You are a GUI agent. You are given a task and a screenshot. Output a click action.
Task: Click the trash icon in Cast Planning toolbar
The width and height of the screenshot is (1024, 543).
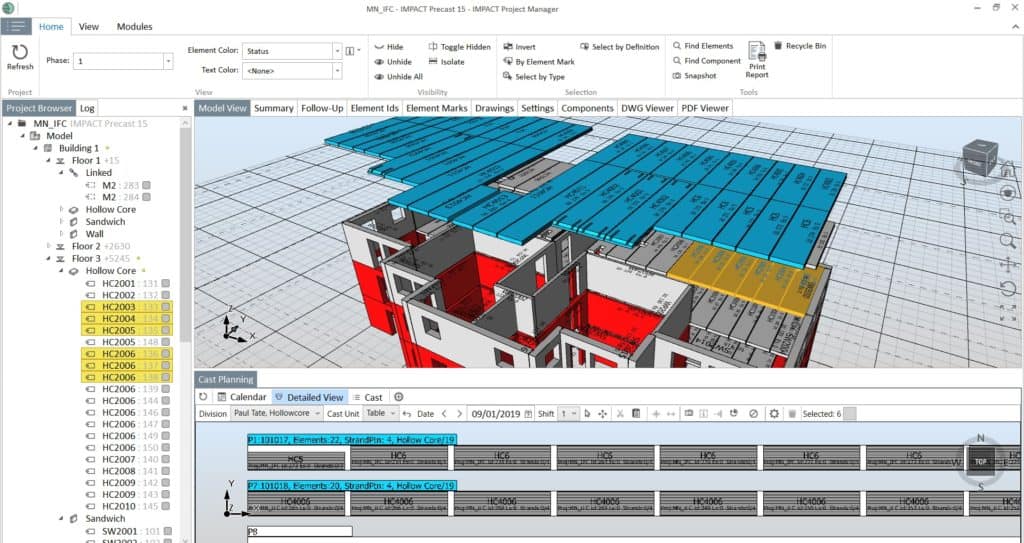click(792, 414)
